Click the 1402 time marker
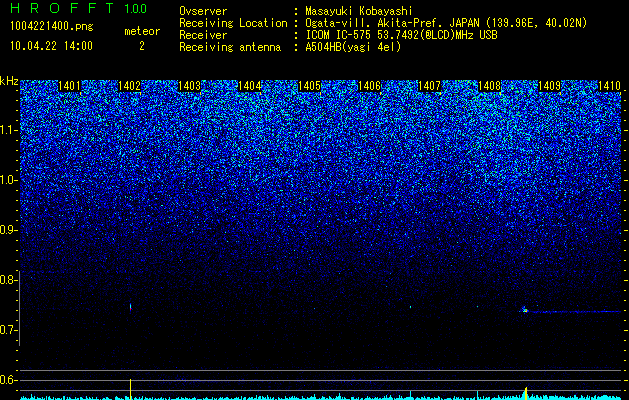The height and width of the screenshot is (400, 629). point(130,86)
